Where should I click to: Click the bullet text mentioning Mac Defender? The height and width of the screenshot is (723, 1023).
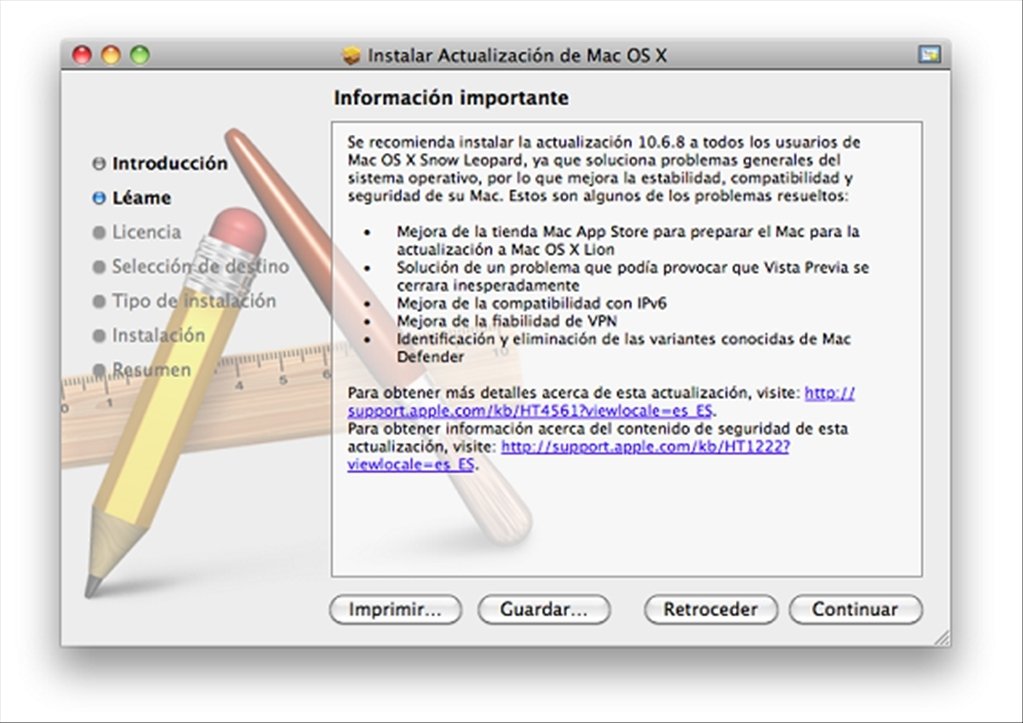(x=624, y=348)
